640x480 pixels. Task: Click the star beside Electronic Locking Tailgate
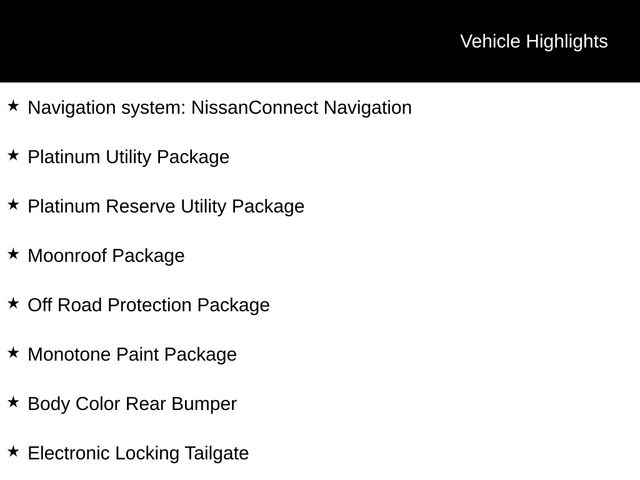(12, 452)
